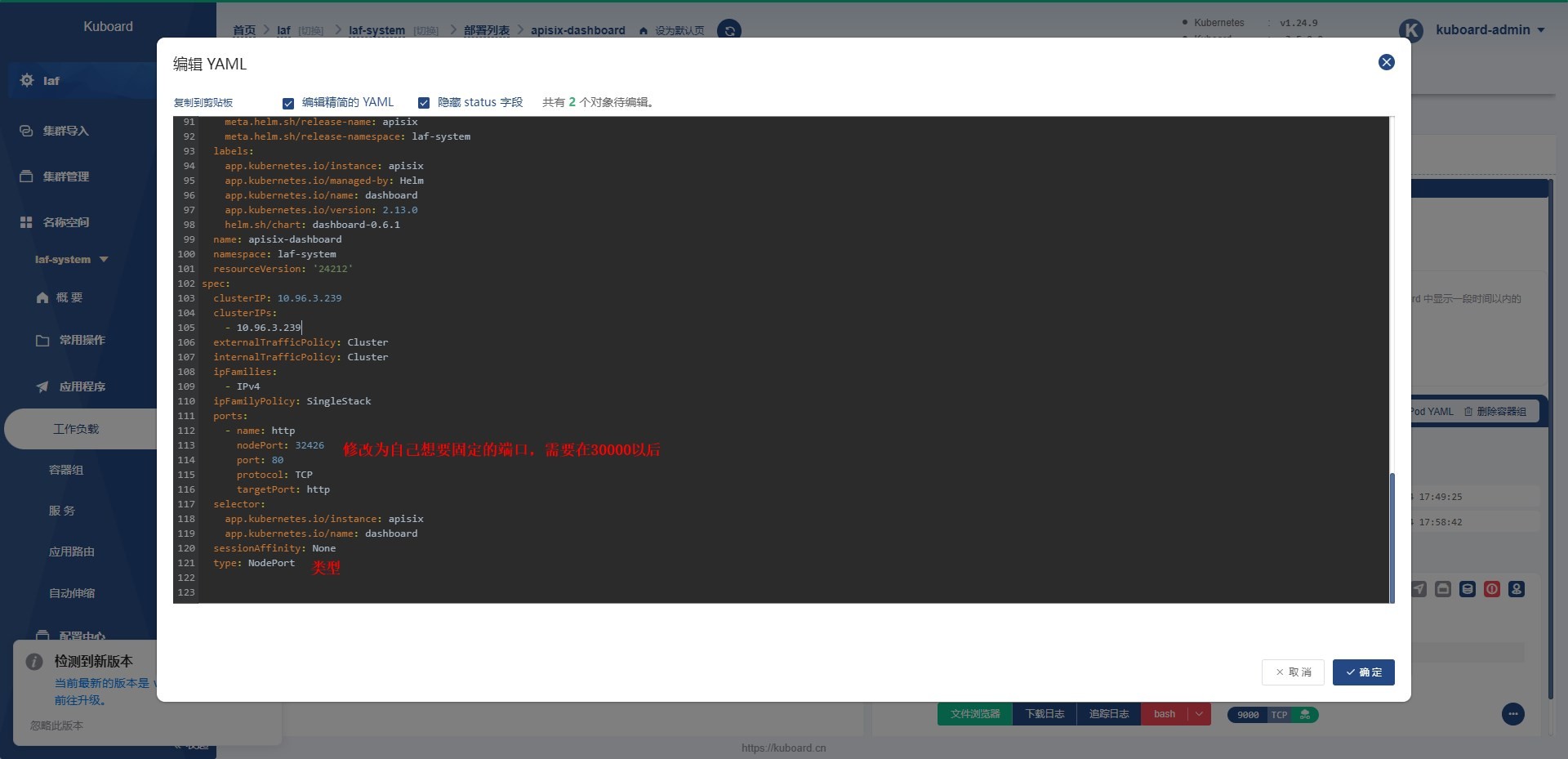Close the 编辑 YAML dialog with X icon

(x=1387, y=62)
